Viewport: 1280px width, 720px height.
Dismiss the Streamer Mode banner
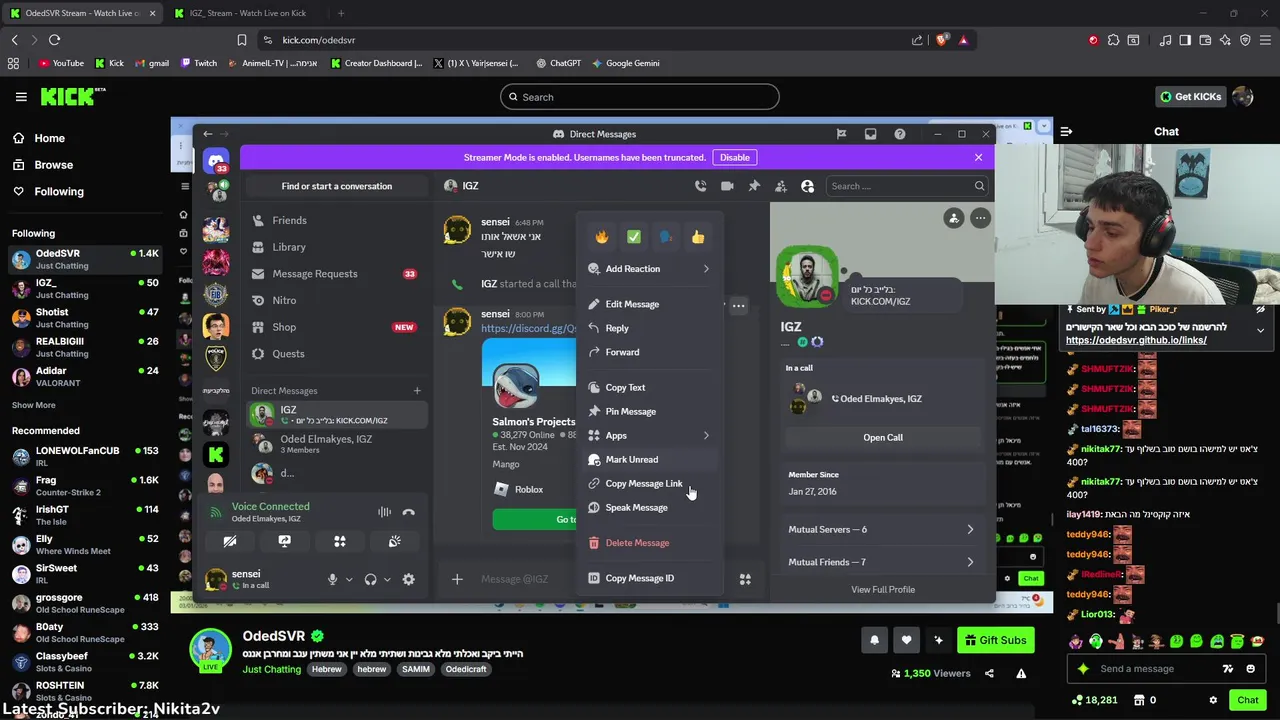point(978,157)
